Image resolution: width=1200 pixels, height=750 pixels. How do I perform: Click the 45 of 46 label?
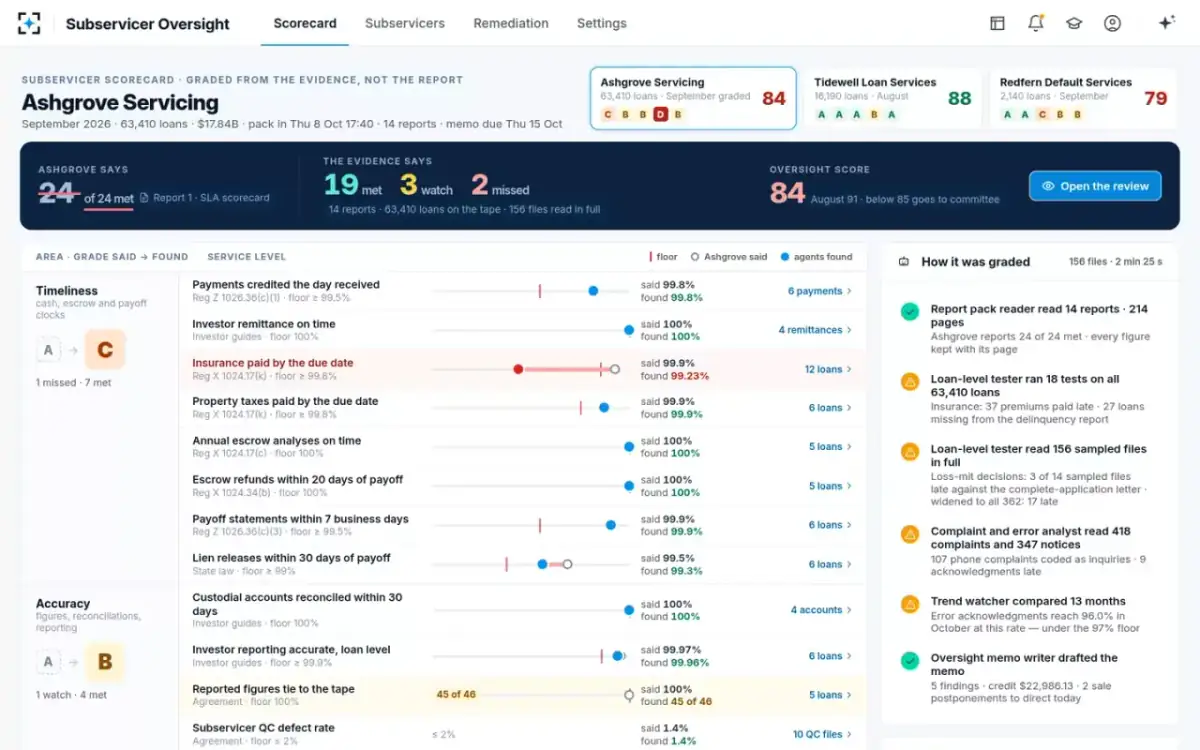click(x=456, y=694)
